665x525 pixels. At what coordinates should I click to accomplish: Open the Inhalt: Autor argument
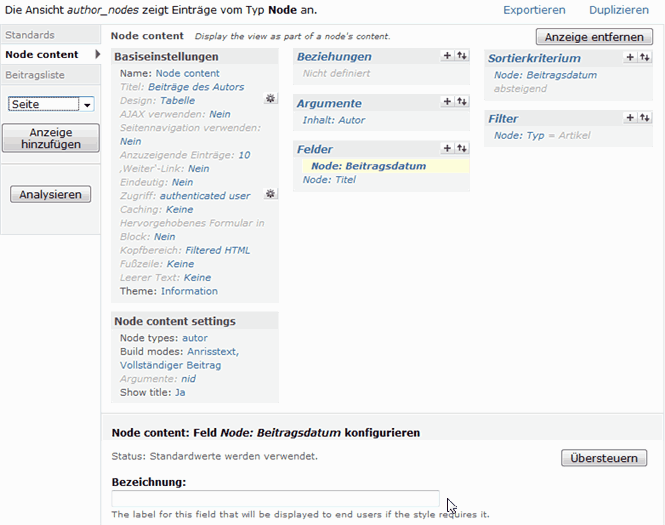point(334,120)
